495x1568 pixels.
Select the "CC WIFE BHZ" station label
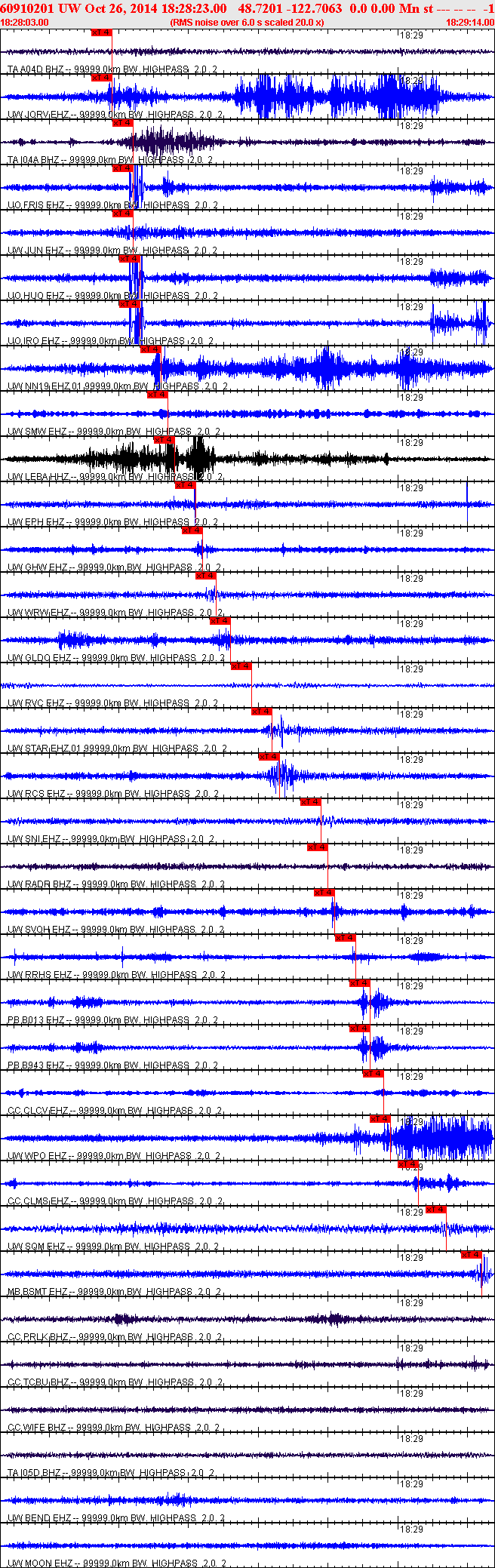[37, 1428]
